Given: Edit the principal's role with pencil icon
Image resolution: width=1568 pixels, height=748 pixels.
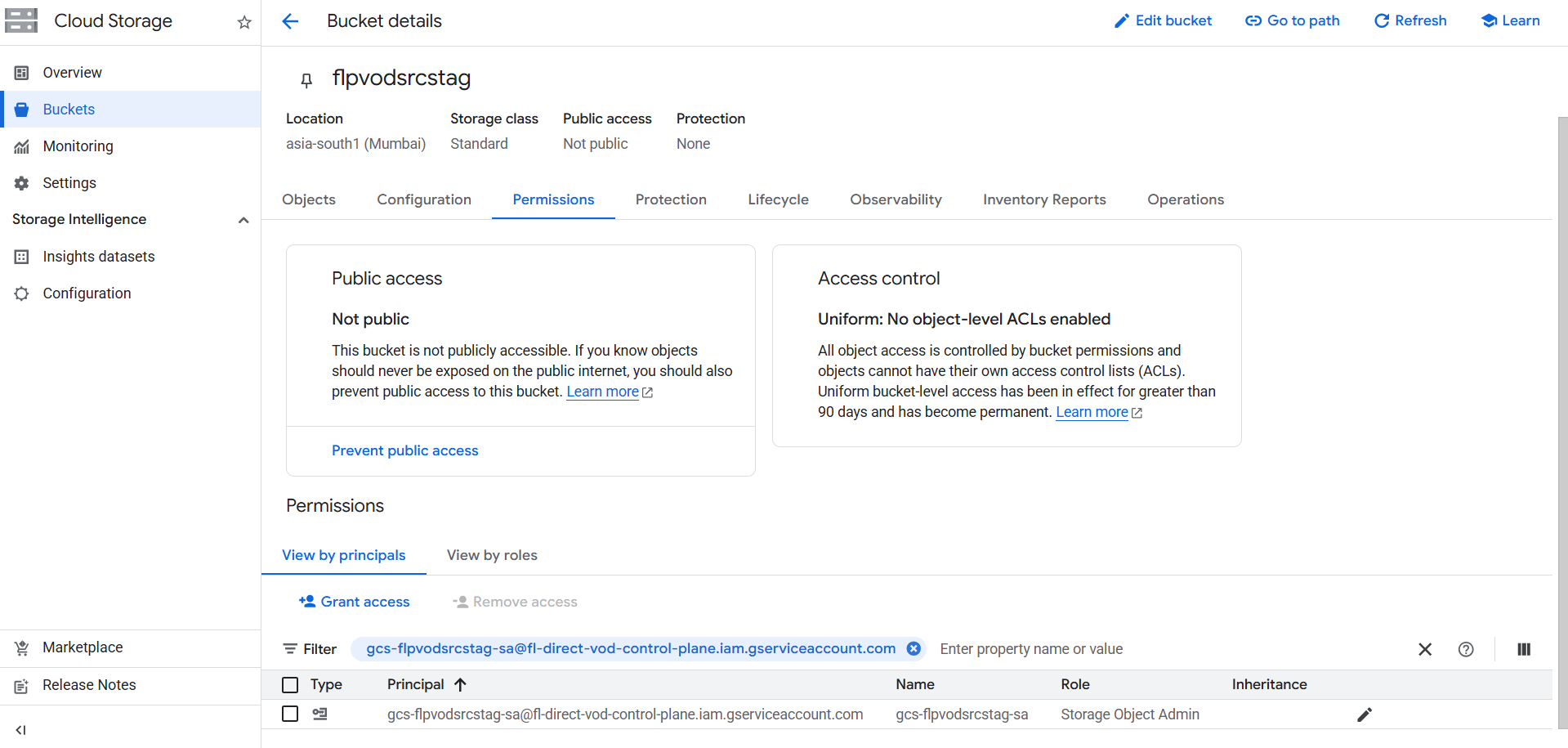Looking at the screenshot, I should coord(1364,714).
